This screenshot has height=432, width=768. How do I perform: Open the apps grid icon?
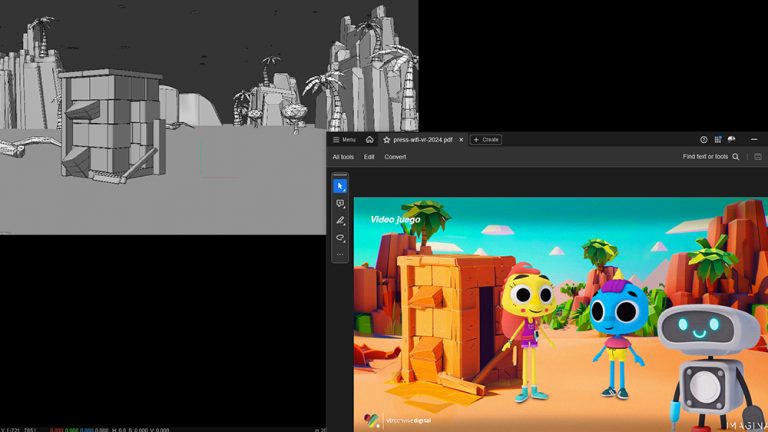(718, 140)
